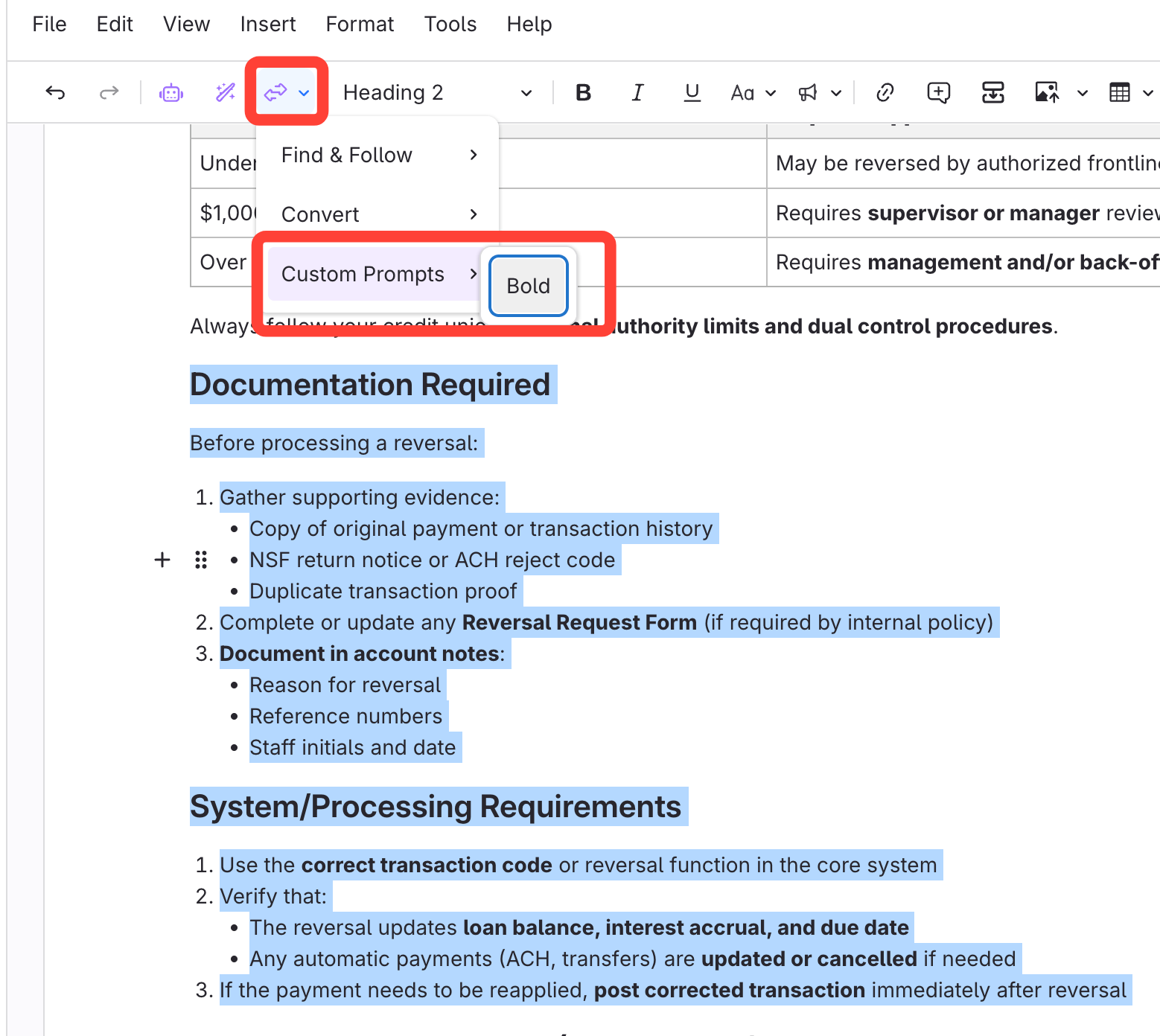
Task: Click table cell 'May be reversed by authorized frontline'
Action: (x=963, y=163)
